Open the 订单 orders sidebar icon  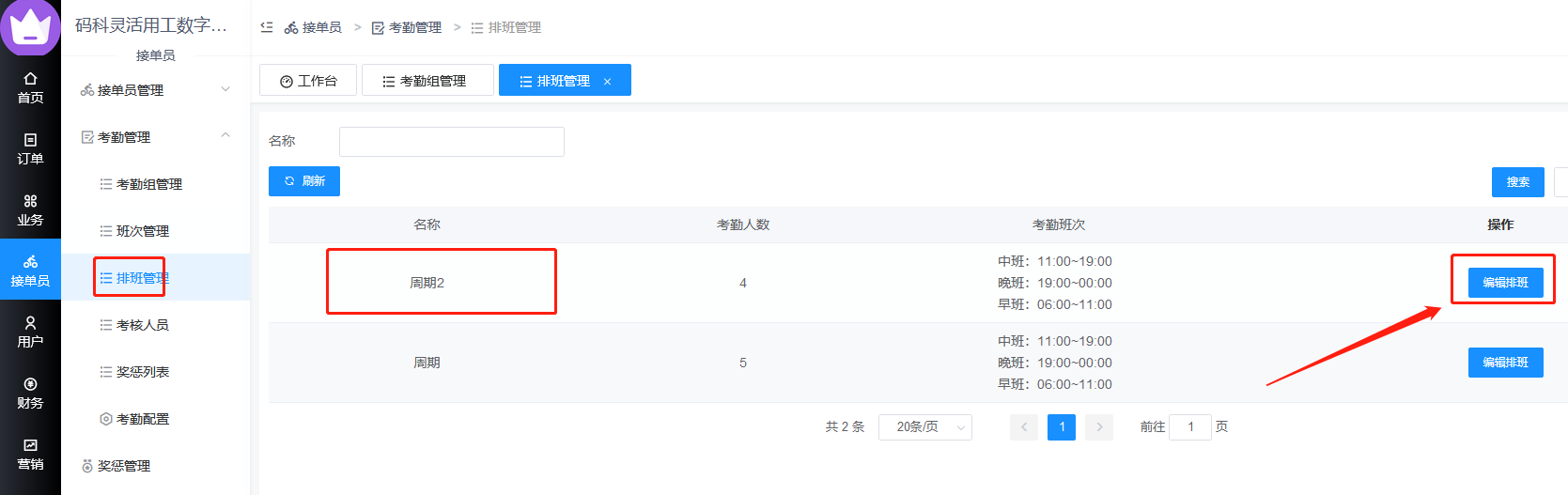(30, 148)
